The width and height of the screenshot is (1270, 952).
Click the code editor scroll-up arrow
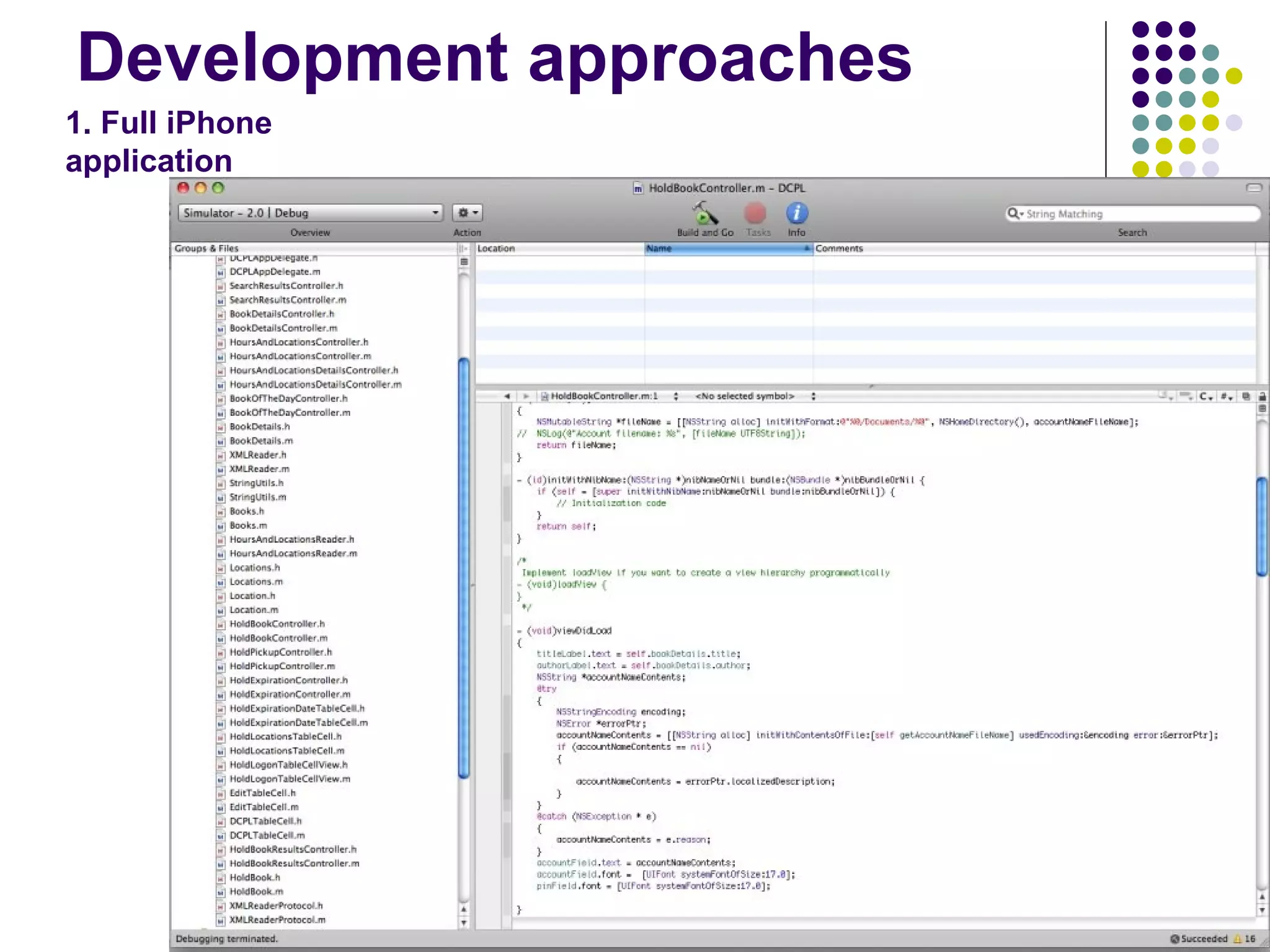(1262, 897)
